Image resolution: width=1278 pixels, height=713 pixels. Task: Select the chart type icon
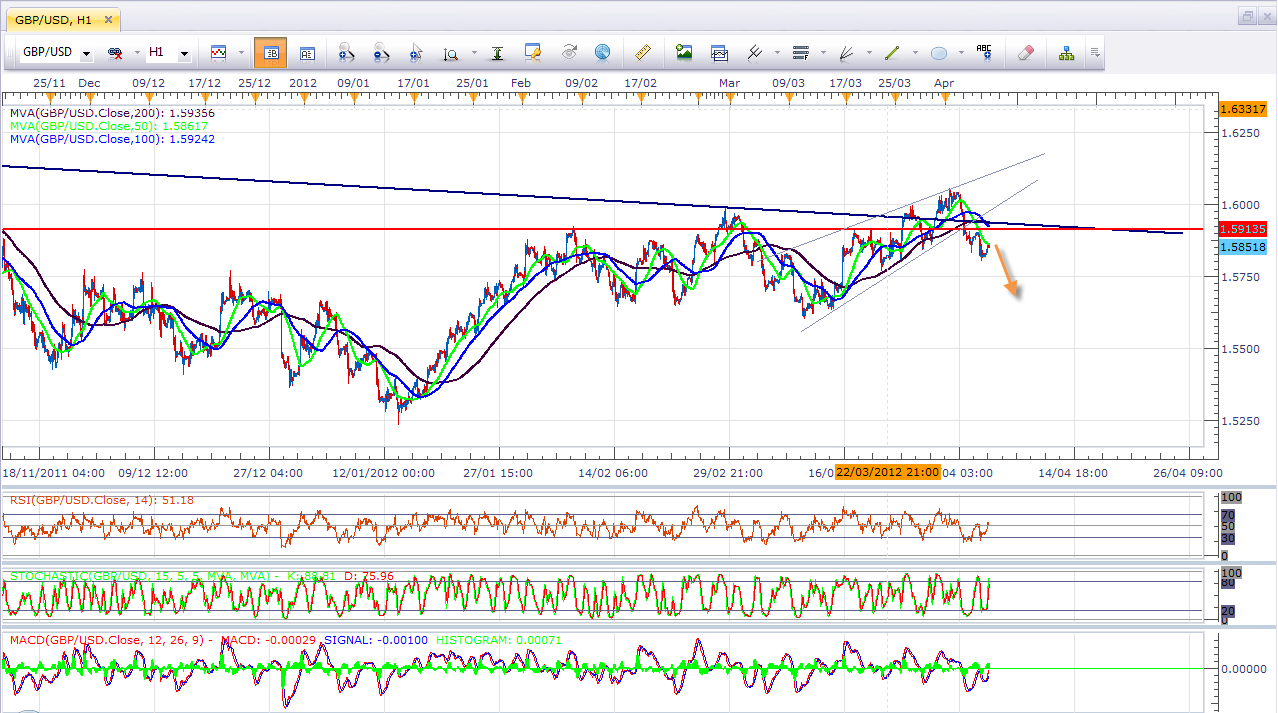(218, 53)
